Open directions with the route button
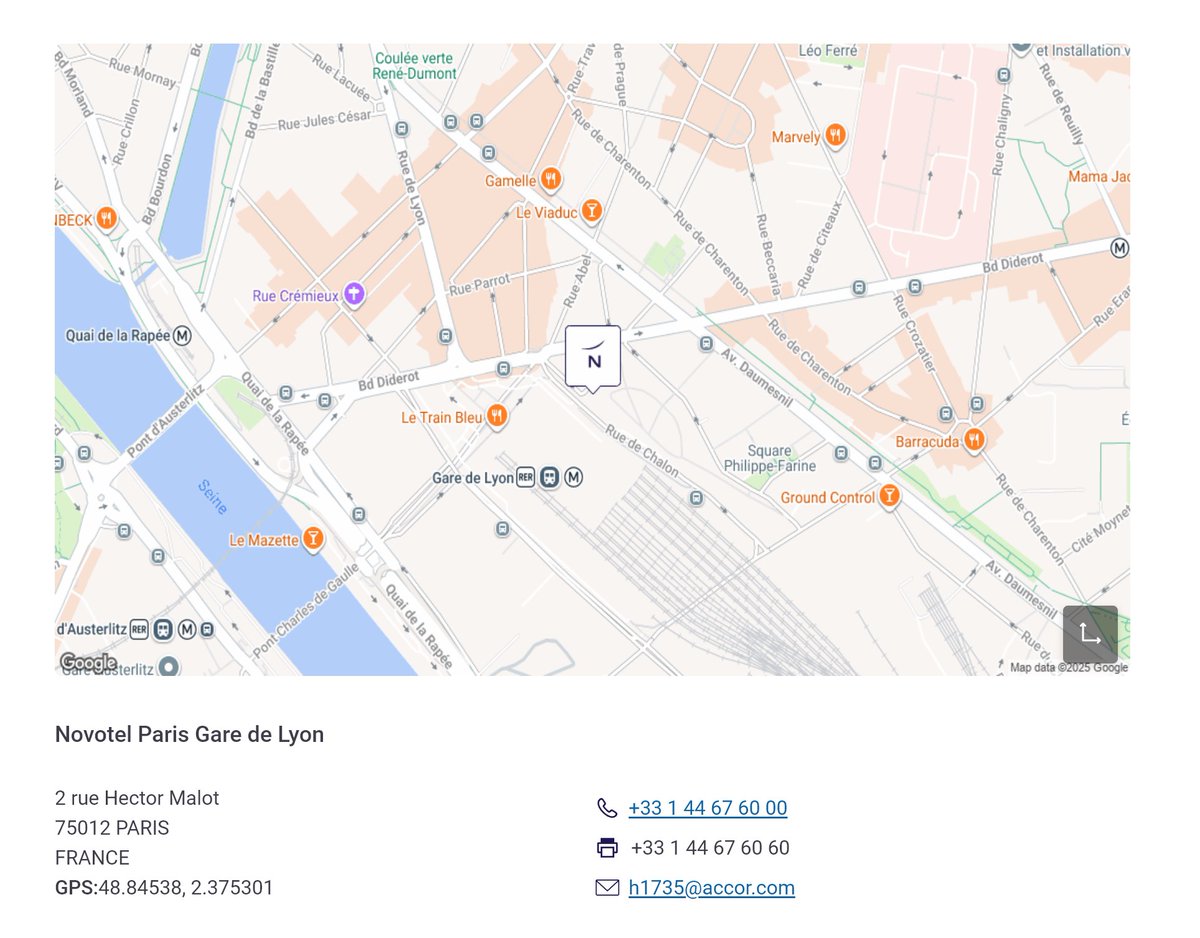The width and height of the screenshot is (1200, 938). 1090,633
